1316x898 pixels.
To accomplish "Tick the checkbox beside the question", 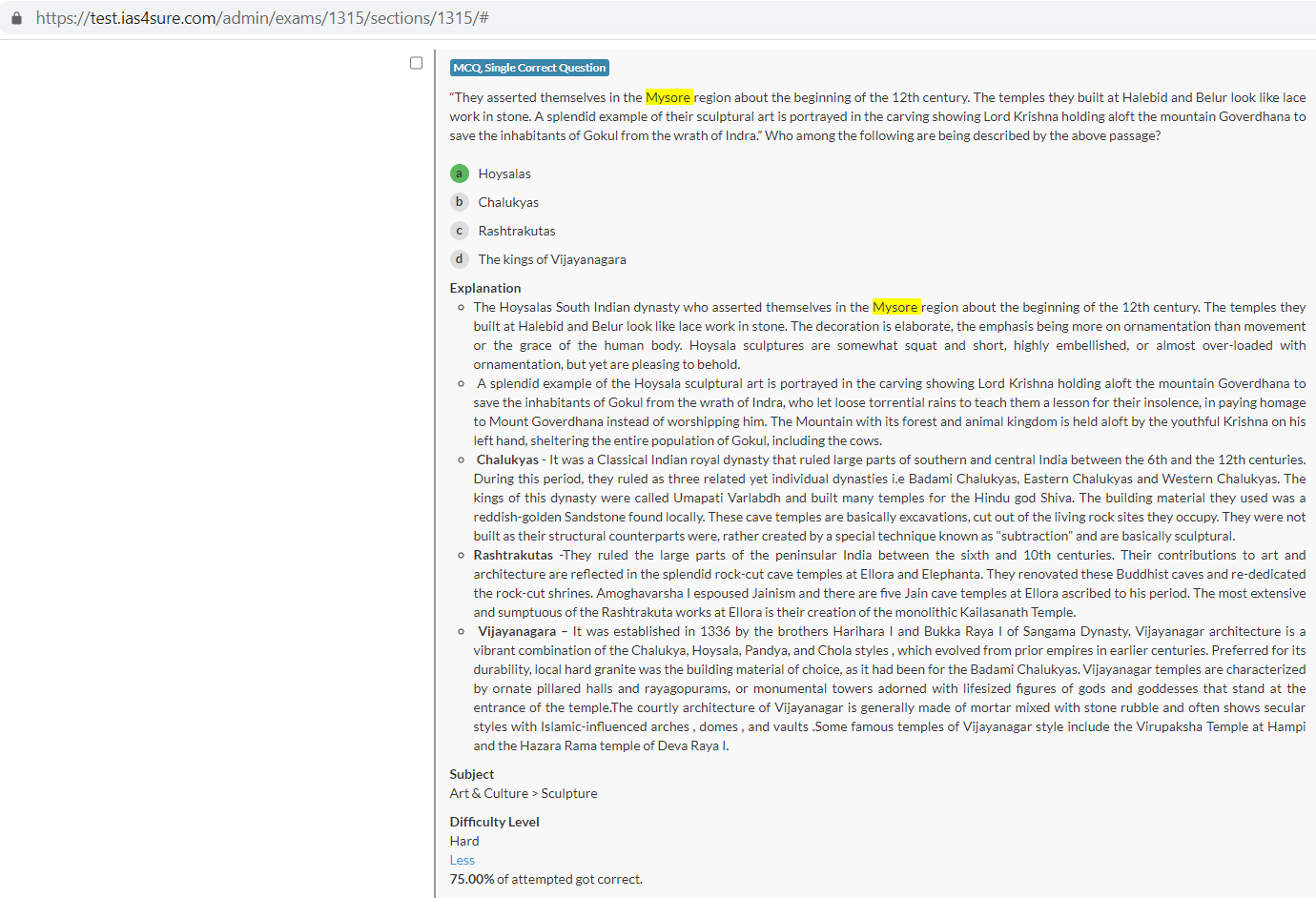I will (416, 63).
